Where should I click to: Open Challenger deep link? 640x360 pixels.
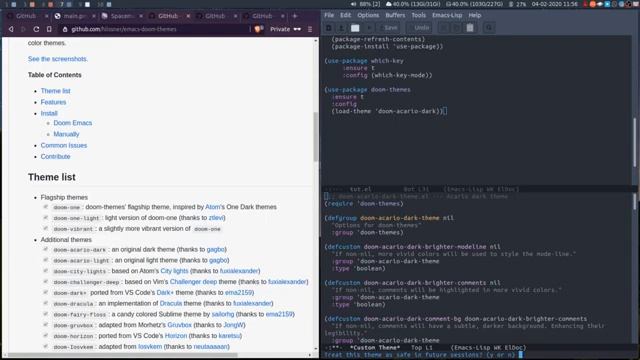tap(193, 282)
